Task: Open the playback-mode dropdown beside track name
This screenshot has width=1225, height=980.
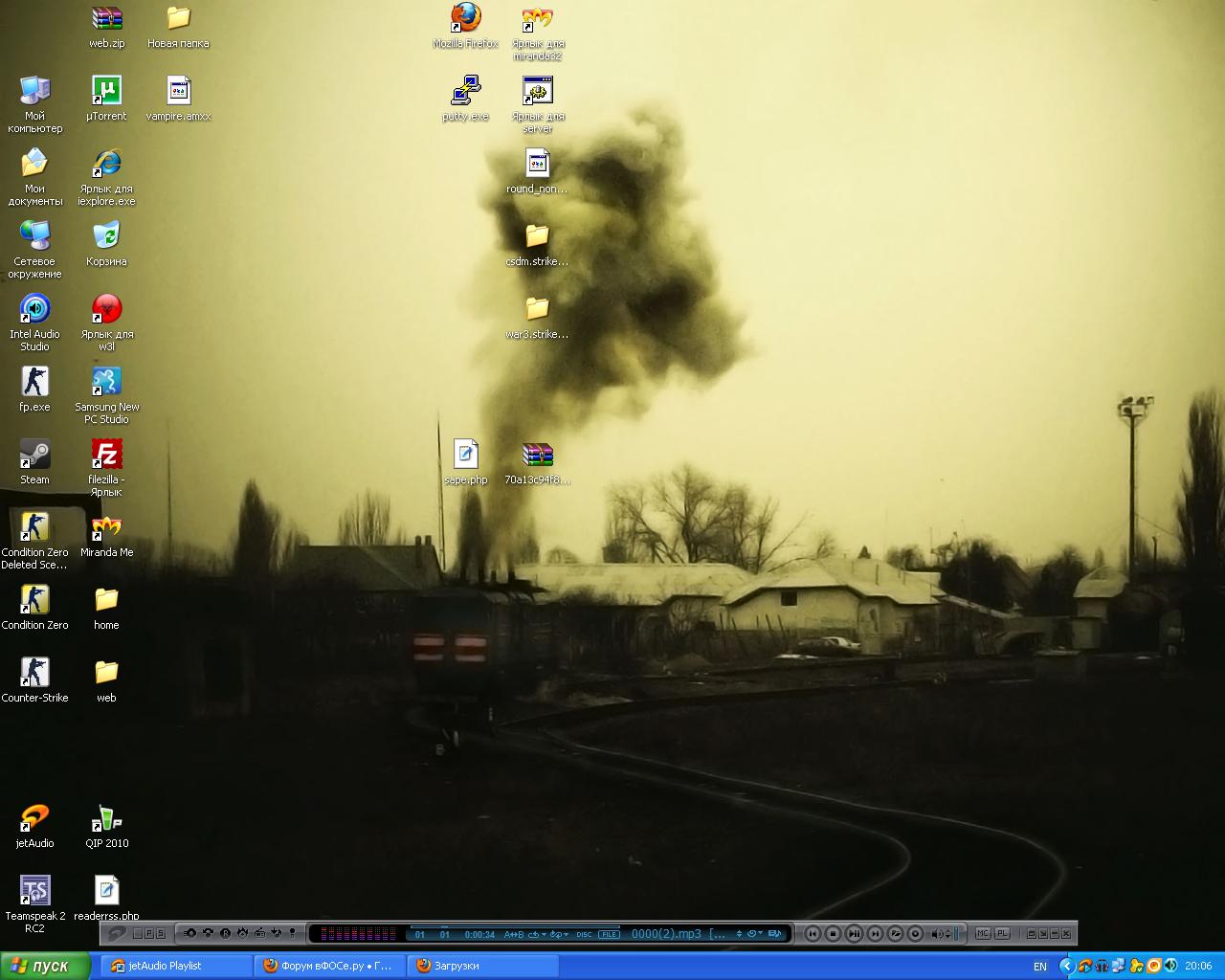Action: point(754,934)
